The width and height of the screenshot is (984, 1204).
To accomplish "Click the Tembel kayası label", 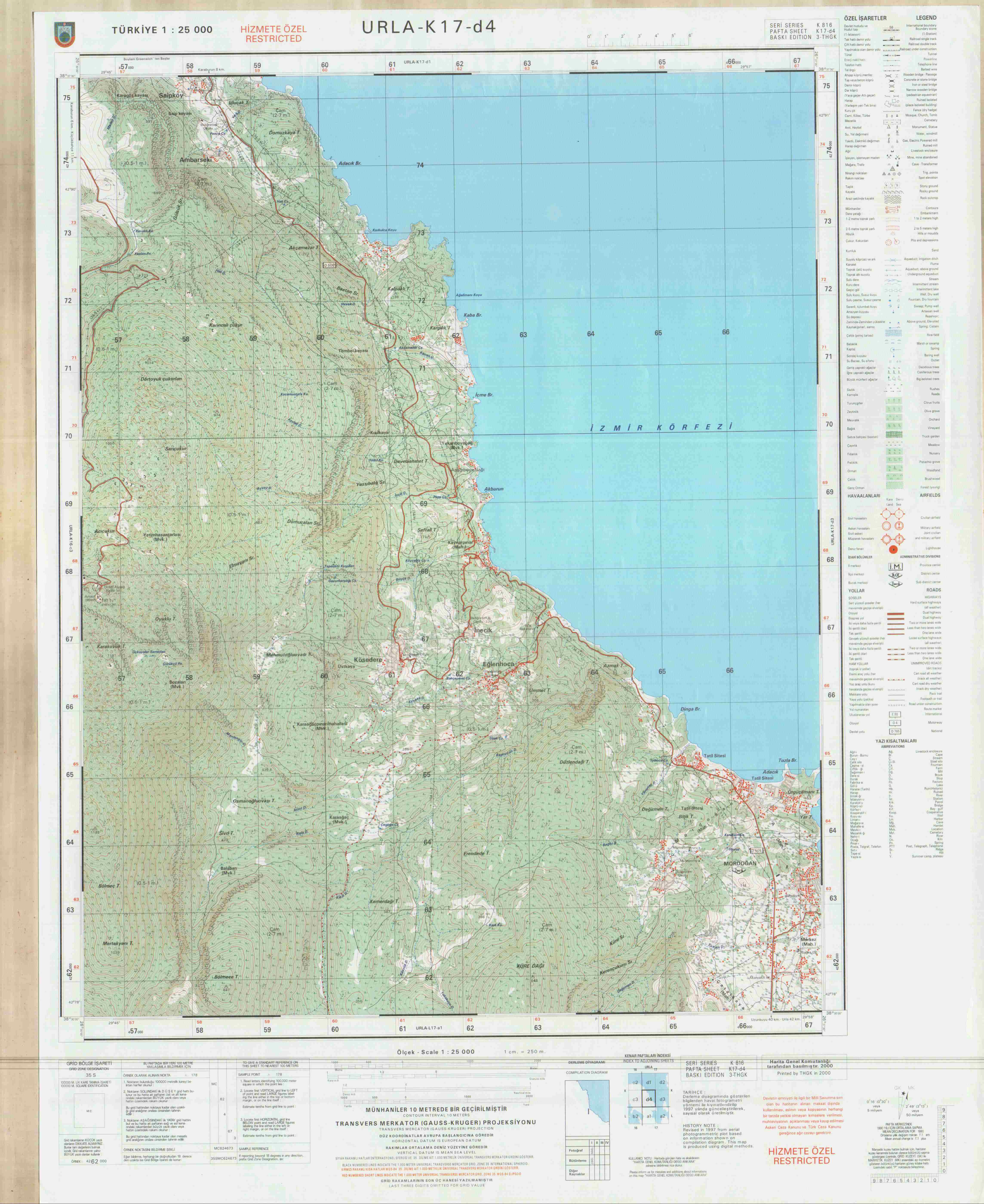I will click(x=353, y=351).
